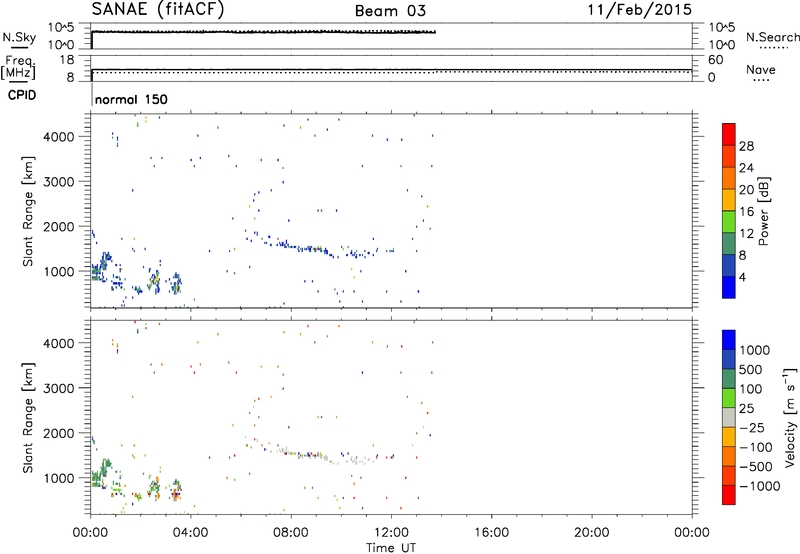Select the 08:00 time tick label
The image size is (800, 554).
(291, 533)
